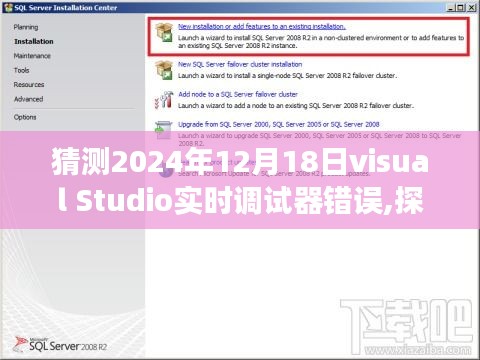Minimize the Installation Center window

(451, 7)
